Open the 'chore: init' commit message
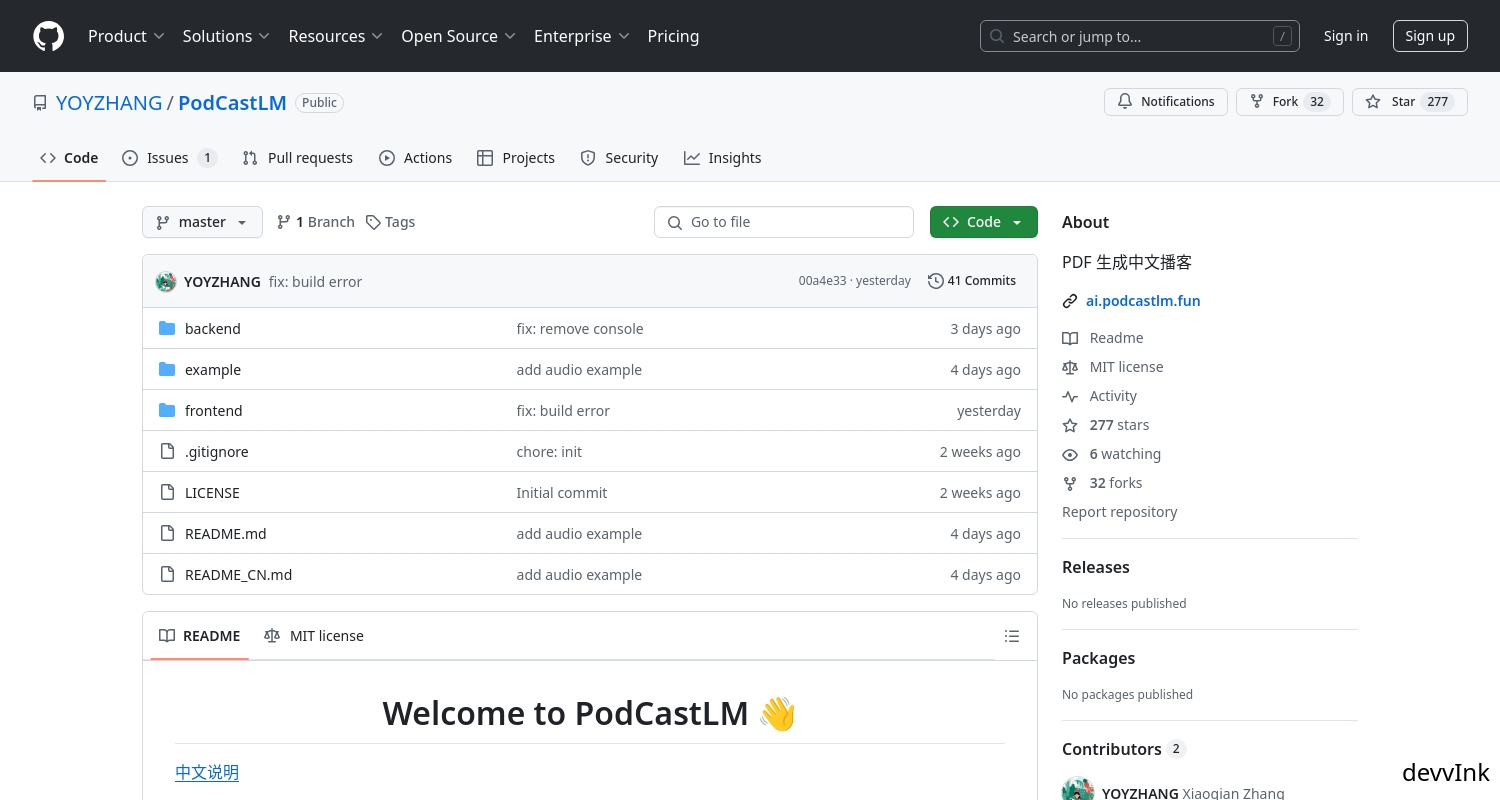1500x800 pixels. coord(549,452)
